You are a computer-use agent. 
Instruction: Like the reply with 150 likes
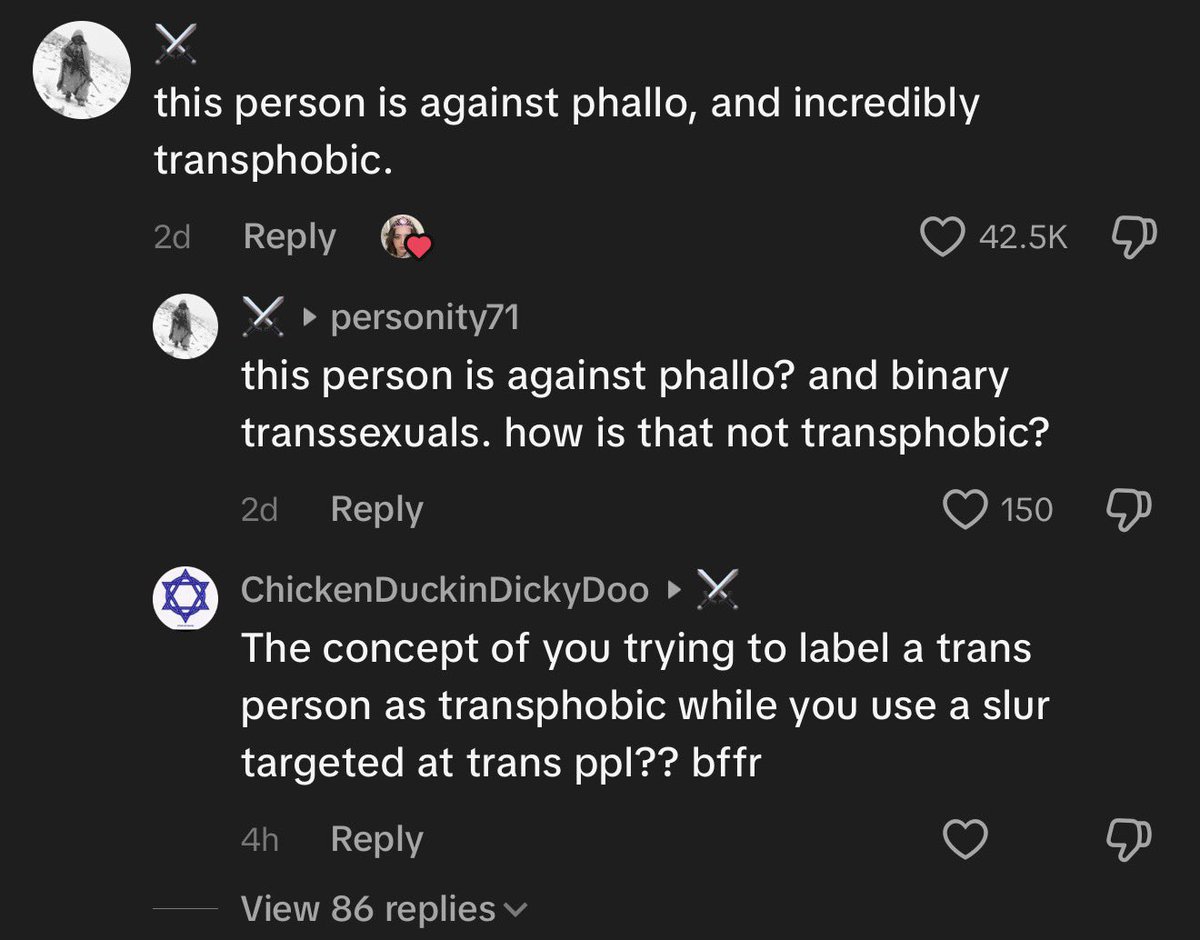[965, 509]
